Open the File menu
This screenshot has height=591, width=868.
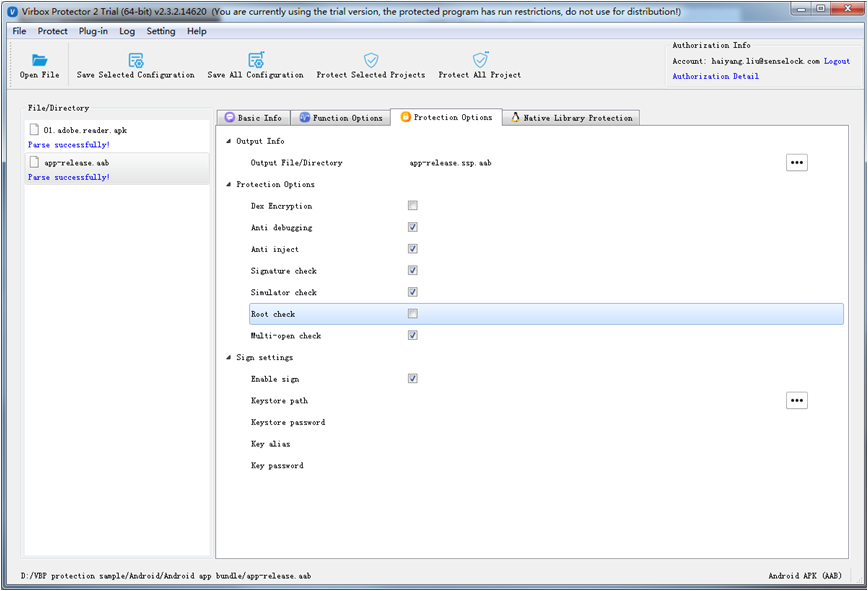tap(19, 31)
